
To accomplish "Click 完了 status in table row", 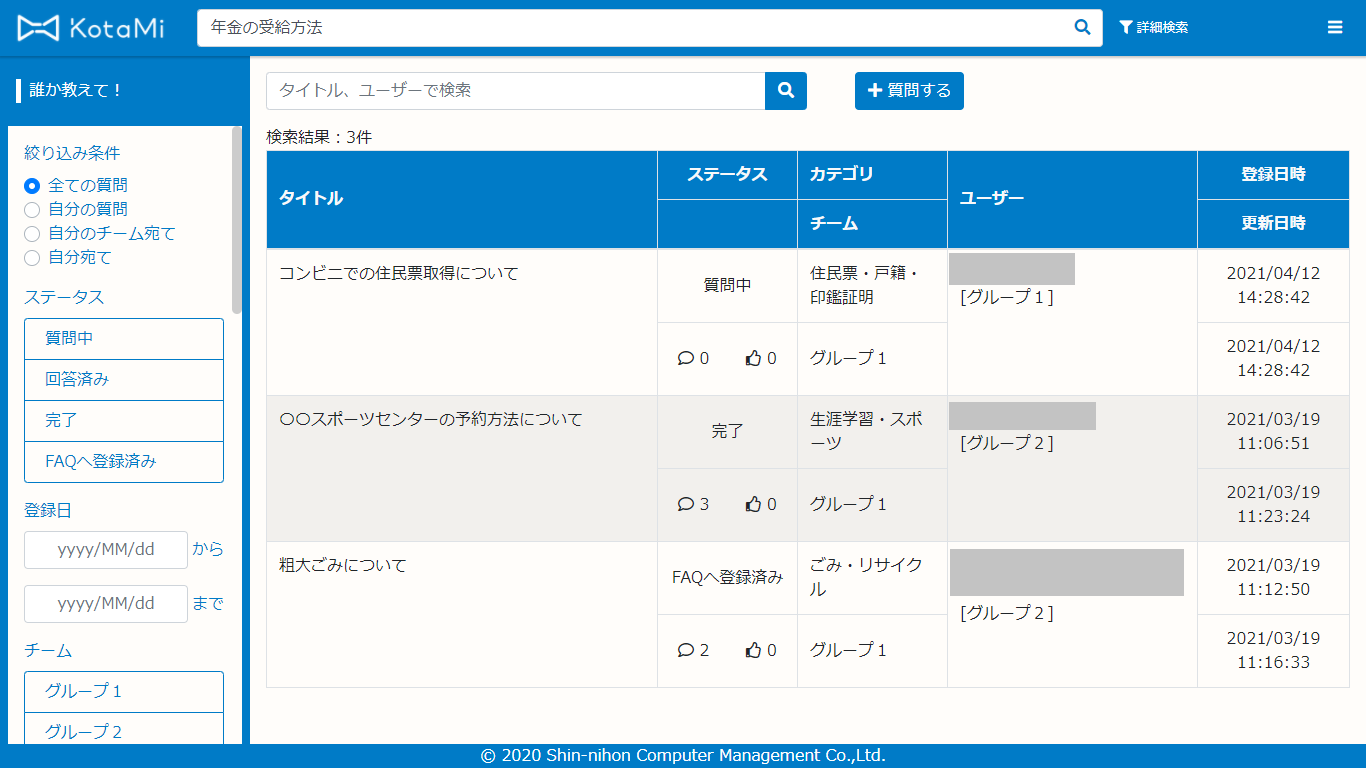I will tap(727, 431).
